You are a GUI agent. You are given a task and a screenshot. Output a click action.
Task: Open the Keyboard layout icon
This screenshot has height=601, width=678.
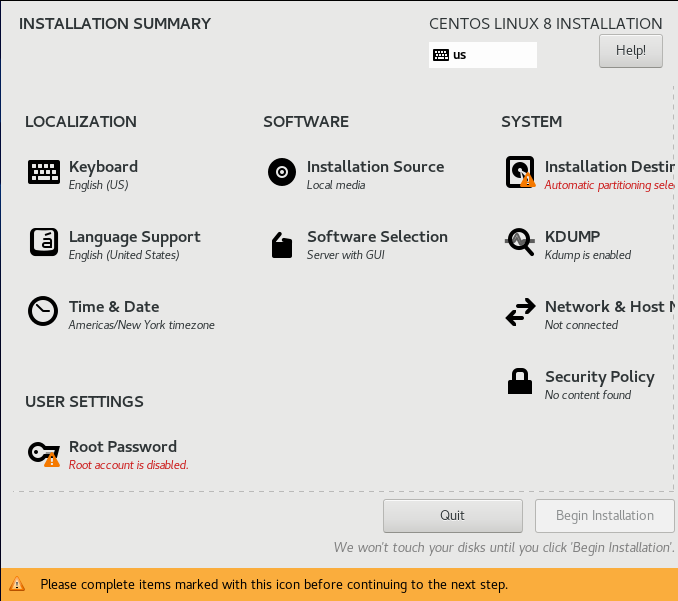[44, 172]
